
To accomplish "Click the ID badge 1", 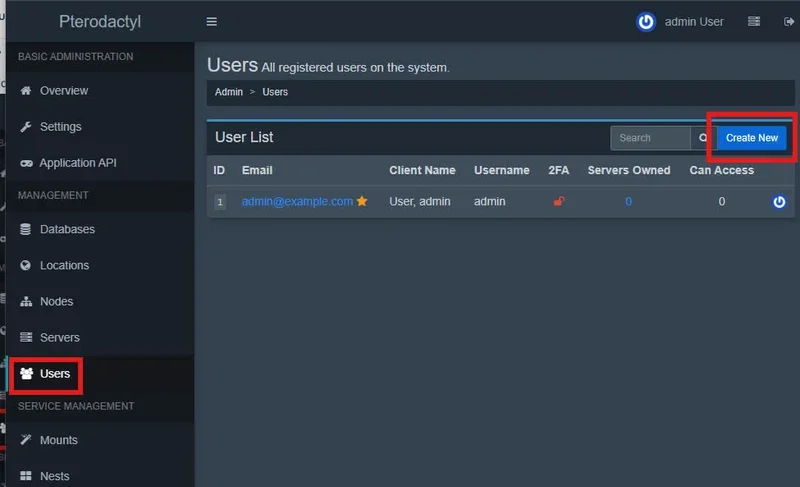I will (x=220, y=202).
